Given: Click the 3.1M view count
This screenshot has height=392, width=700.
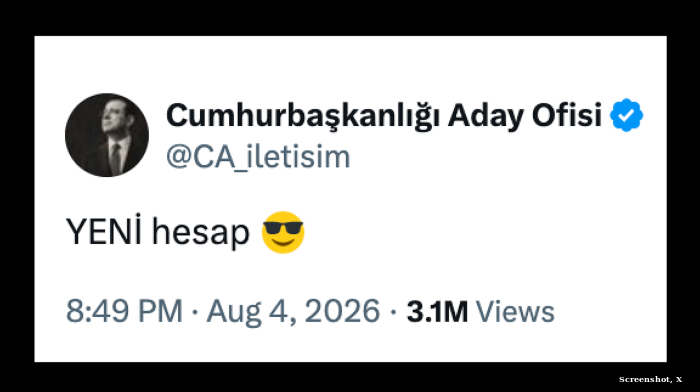Looking at the screenshot, I should (437, 311).
